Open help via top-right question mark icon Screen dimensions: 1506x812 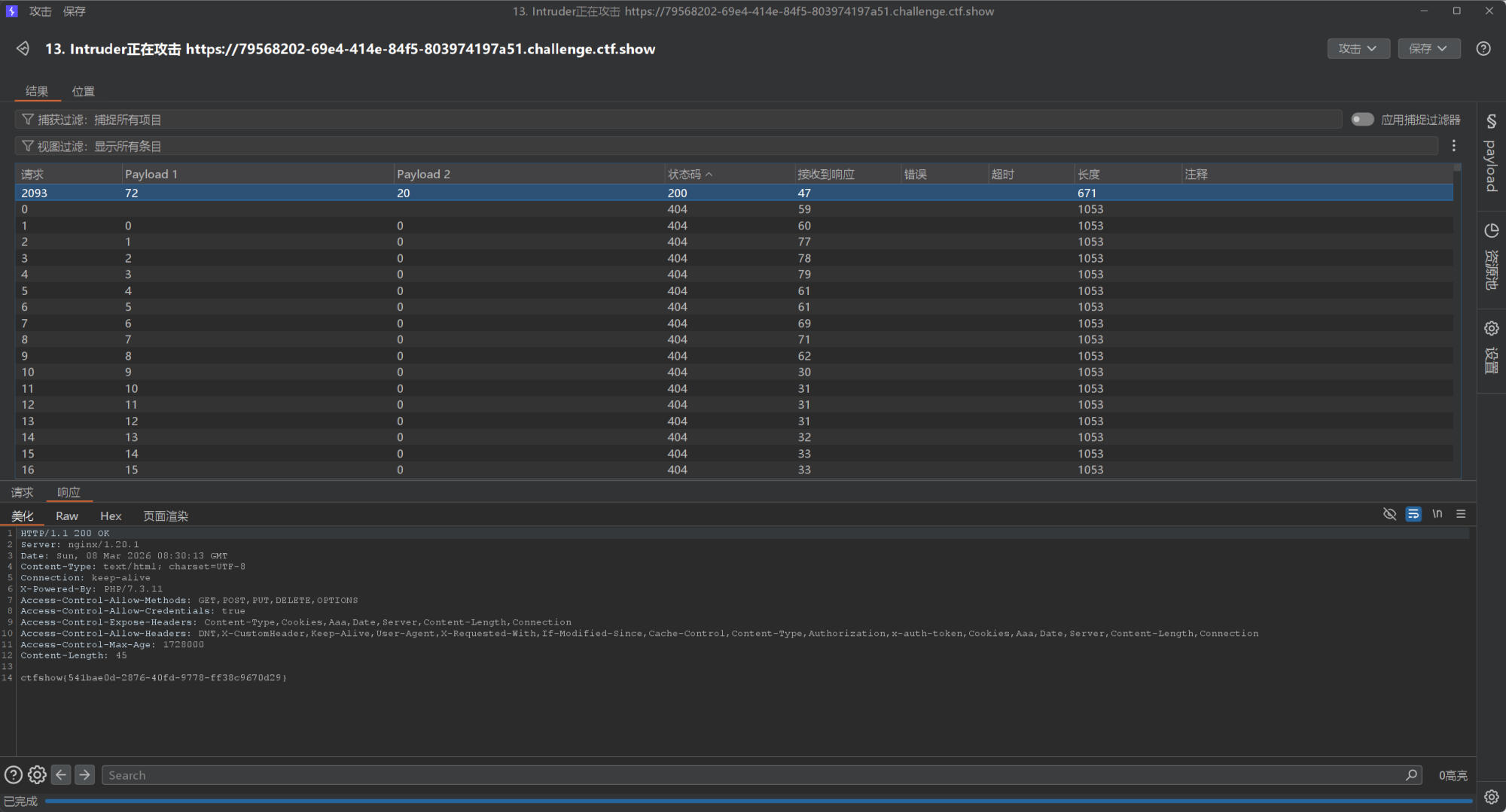[x=1483, y=49]
